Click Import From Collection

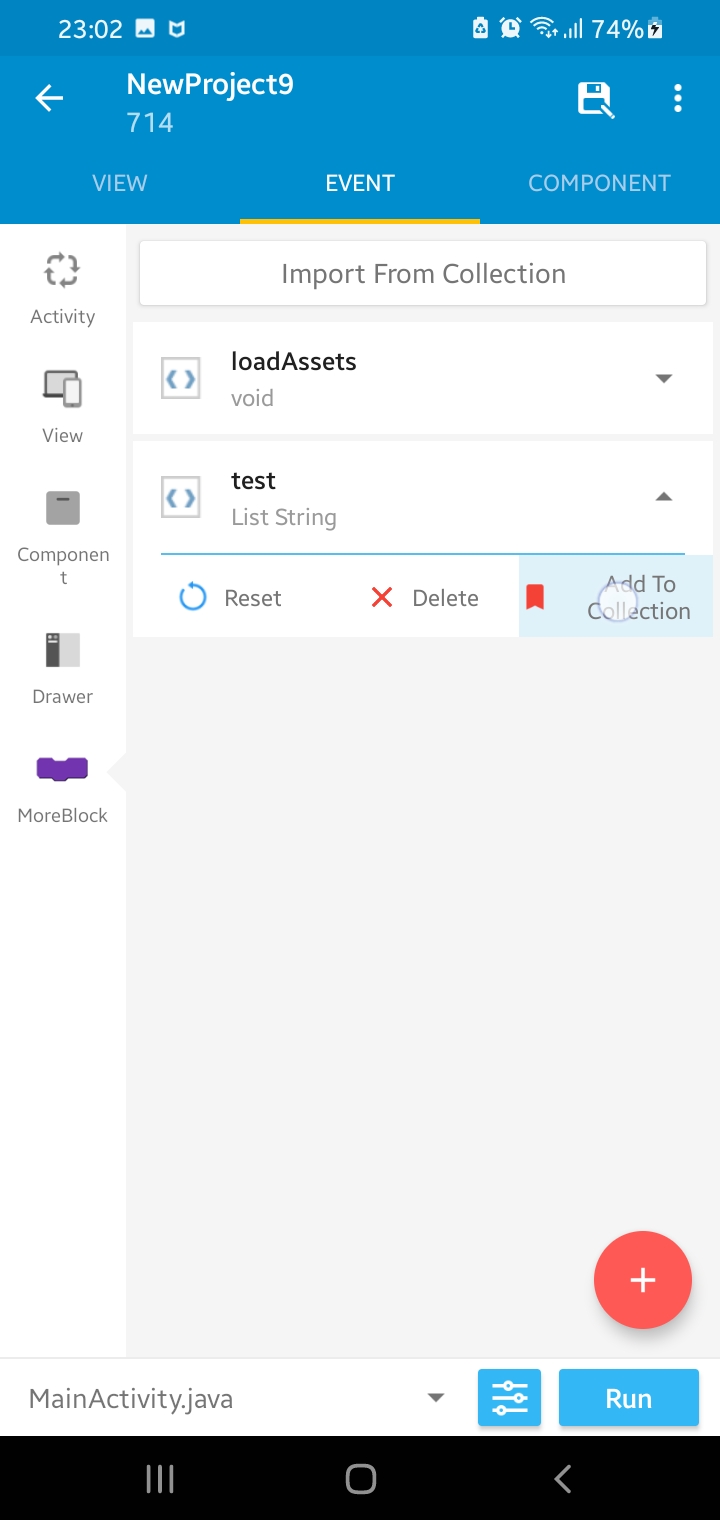coord(422,272)
